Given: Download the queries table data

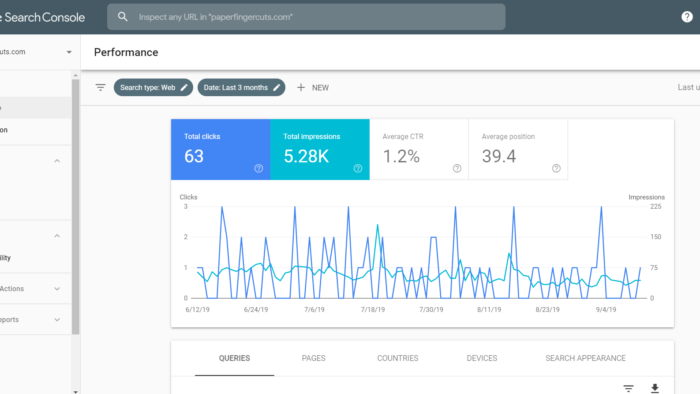Looking at the screenshot, I should tap(654, 388).
